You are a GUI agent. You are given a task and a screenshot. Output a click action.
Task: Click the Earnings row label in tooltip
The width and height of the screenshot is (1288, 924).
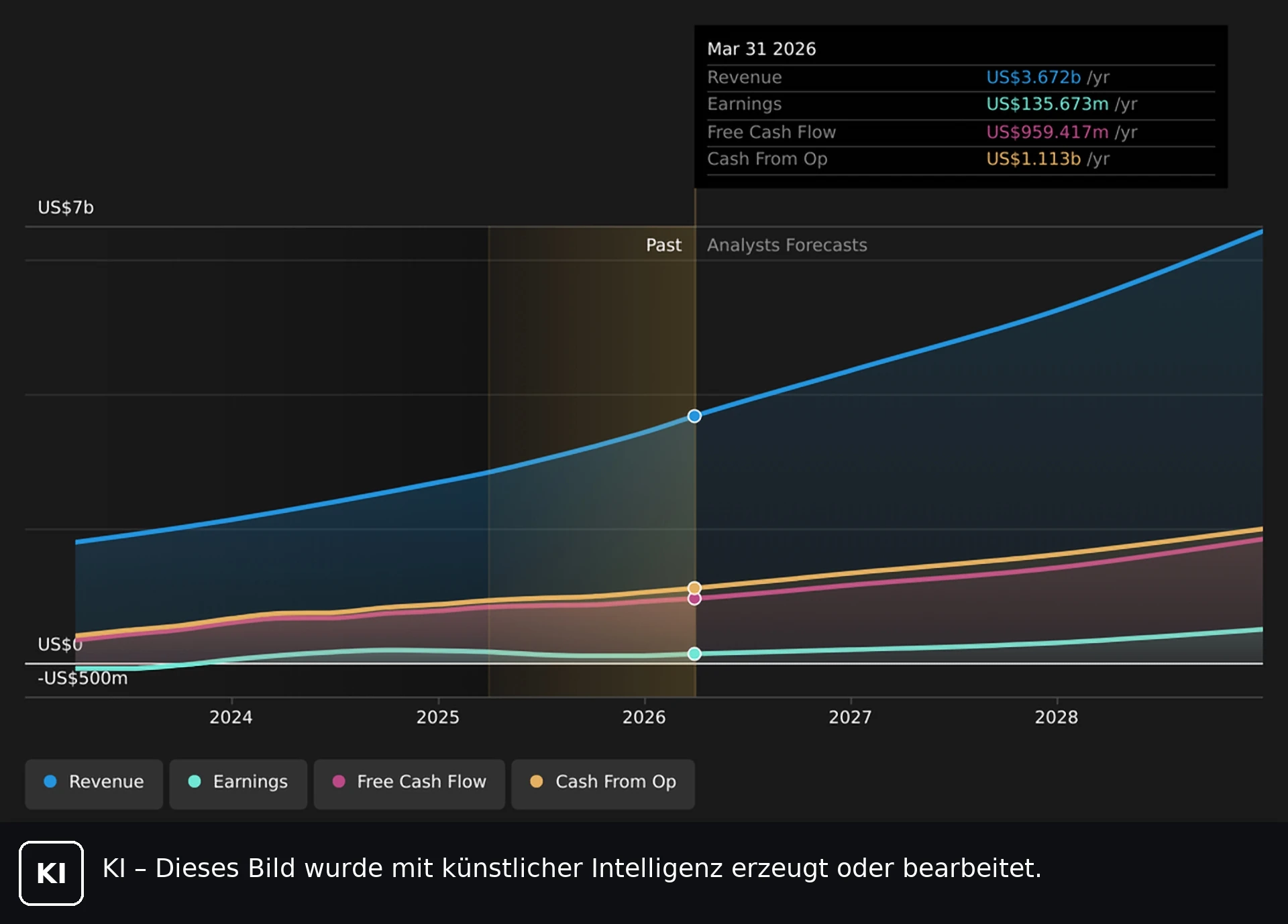pyautogui.click(x=745, y=105)
